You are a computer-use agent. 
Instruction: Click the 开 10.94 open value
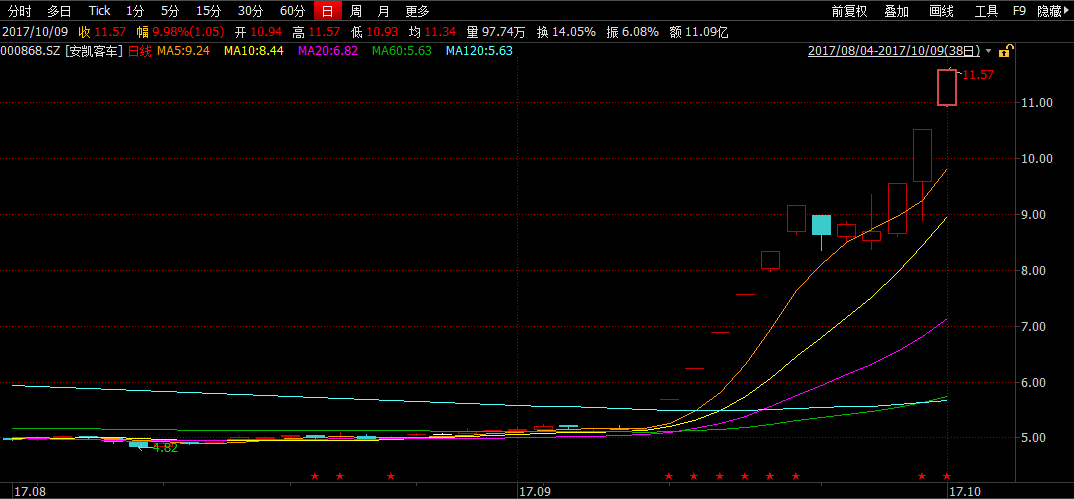tap(258, 31)
